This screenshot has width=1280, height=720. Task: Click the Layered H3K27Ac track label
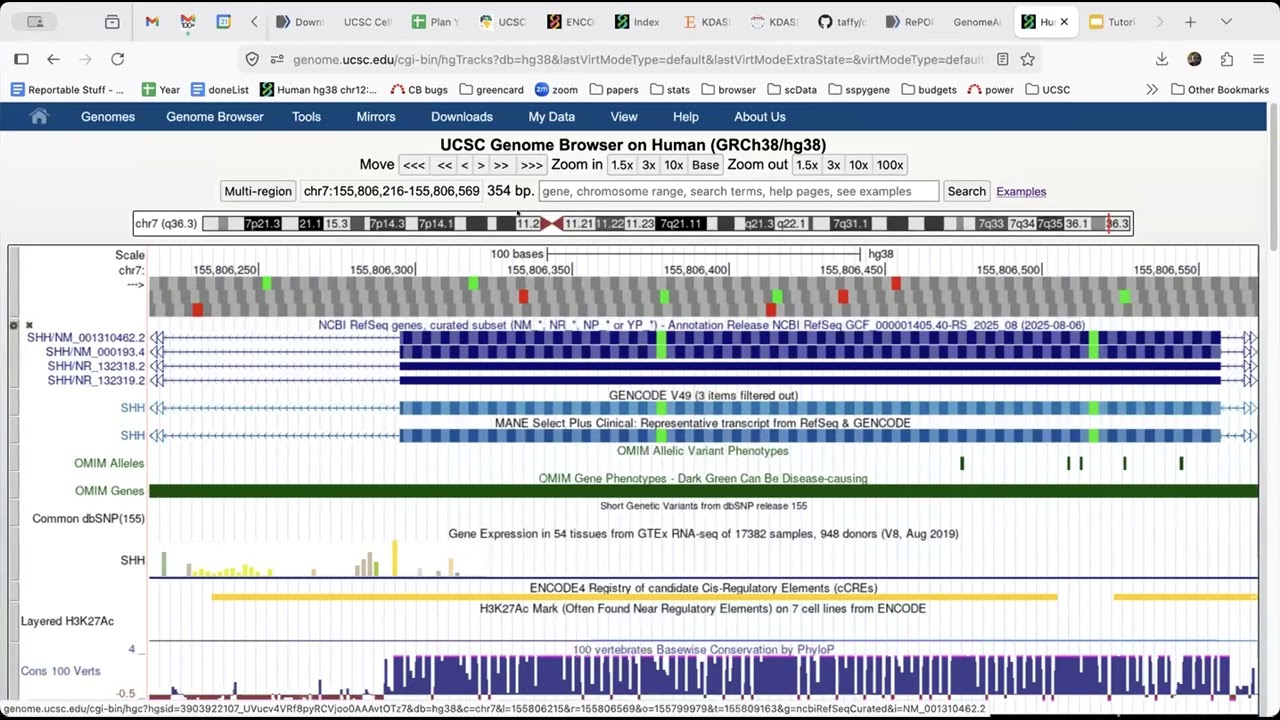pos(67,621)
